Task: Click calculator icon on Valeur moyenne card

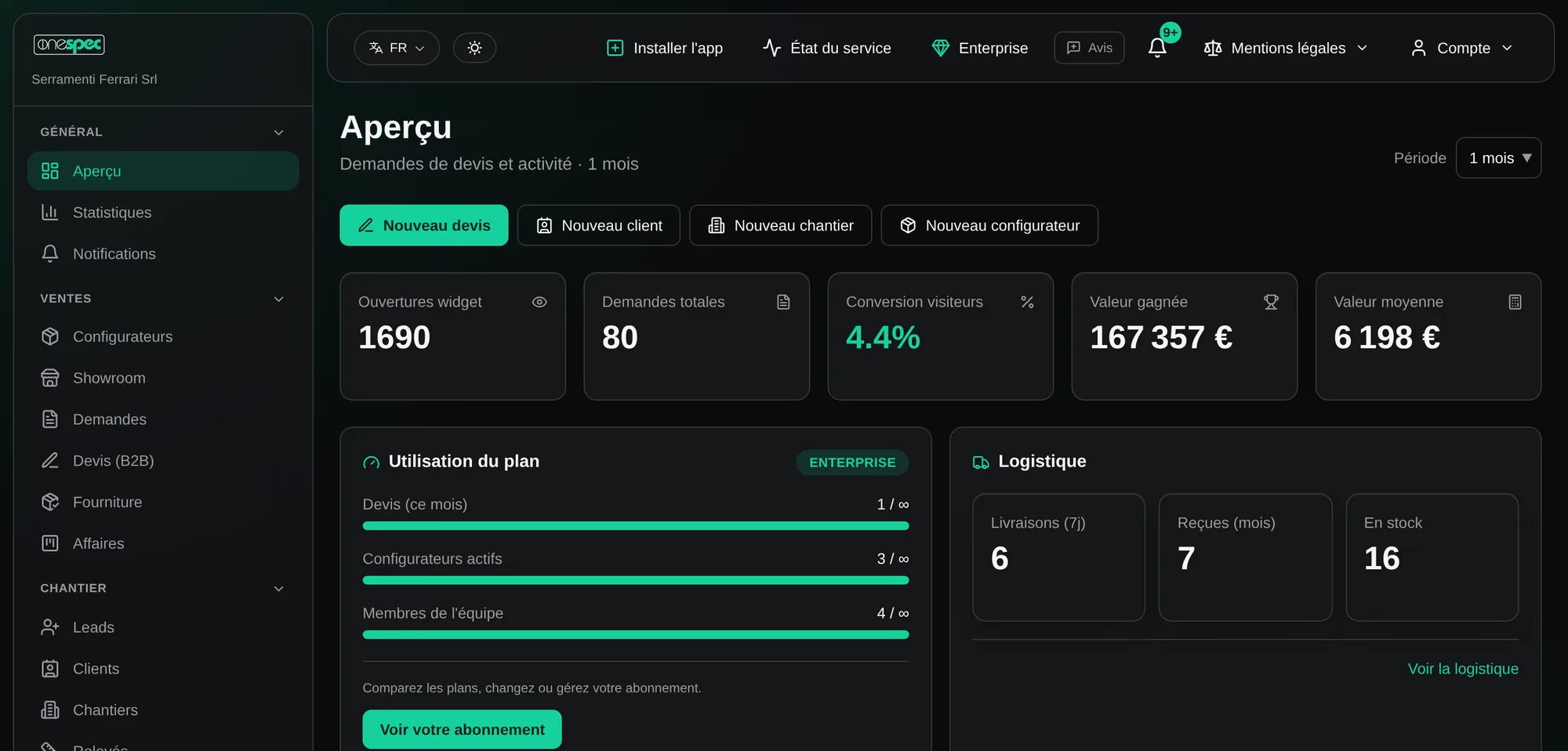Action: tap(1515, 302)
